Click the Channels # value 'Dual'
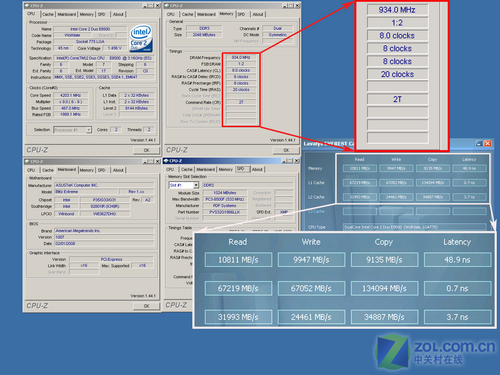This screenshot has width=500, height=375. [x=277, y=29]
